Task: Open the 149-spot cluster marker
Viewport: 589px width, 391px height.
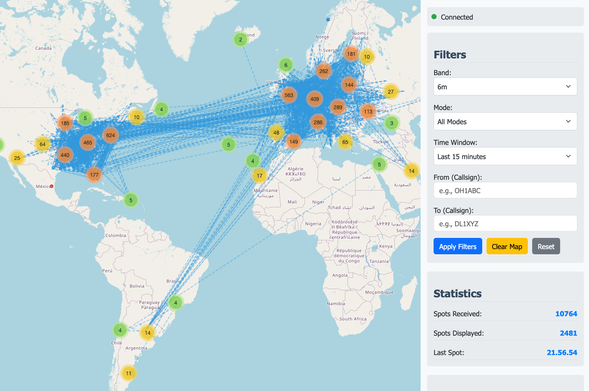Action: click(293, 142)
